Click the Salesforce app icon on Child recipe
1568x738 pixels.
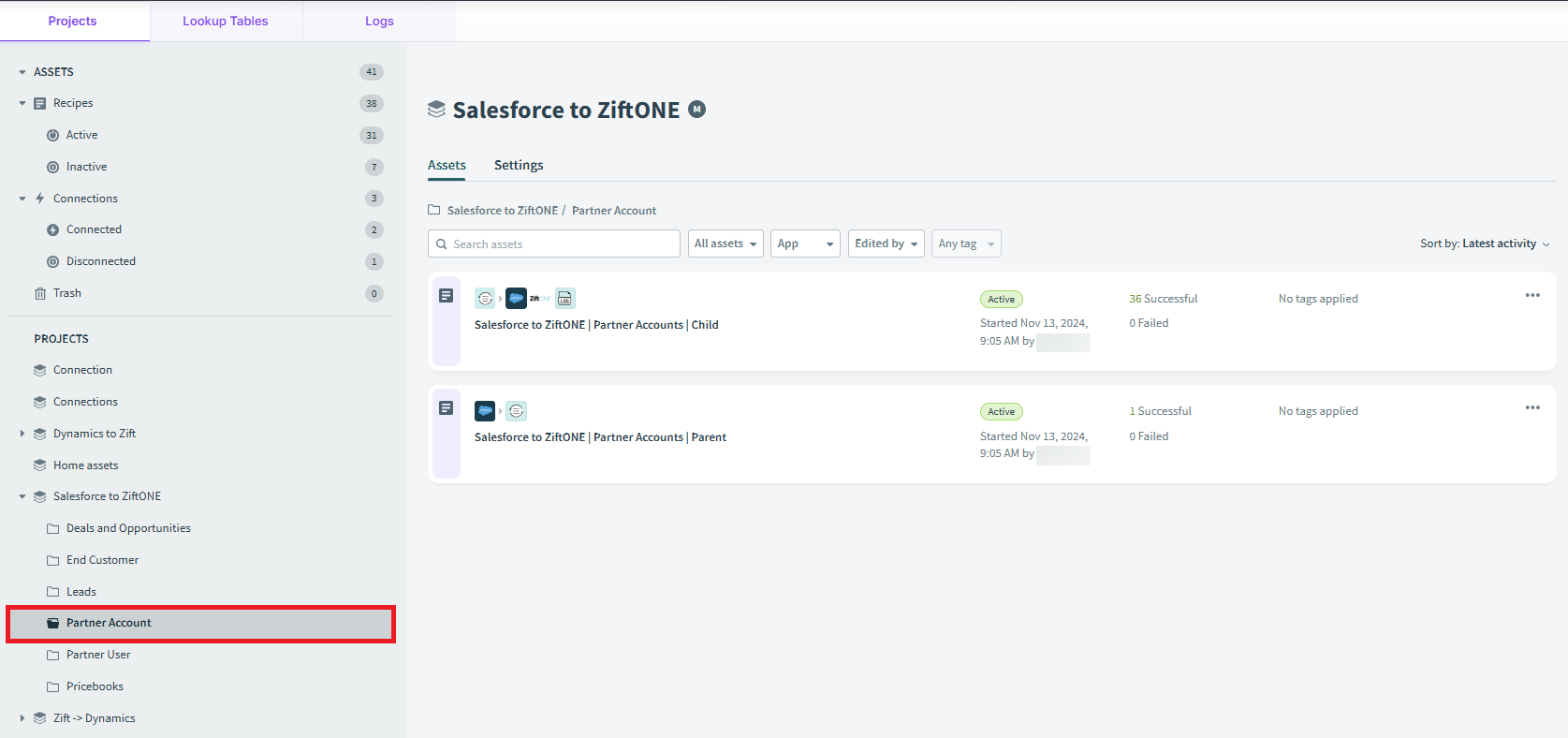(x=516, y=299)
